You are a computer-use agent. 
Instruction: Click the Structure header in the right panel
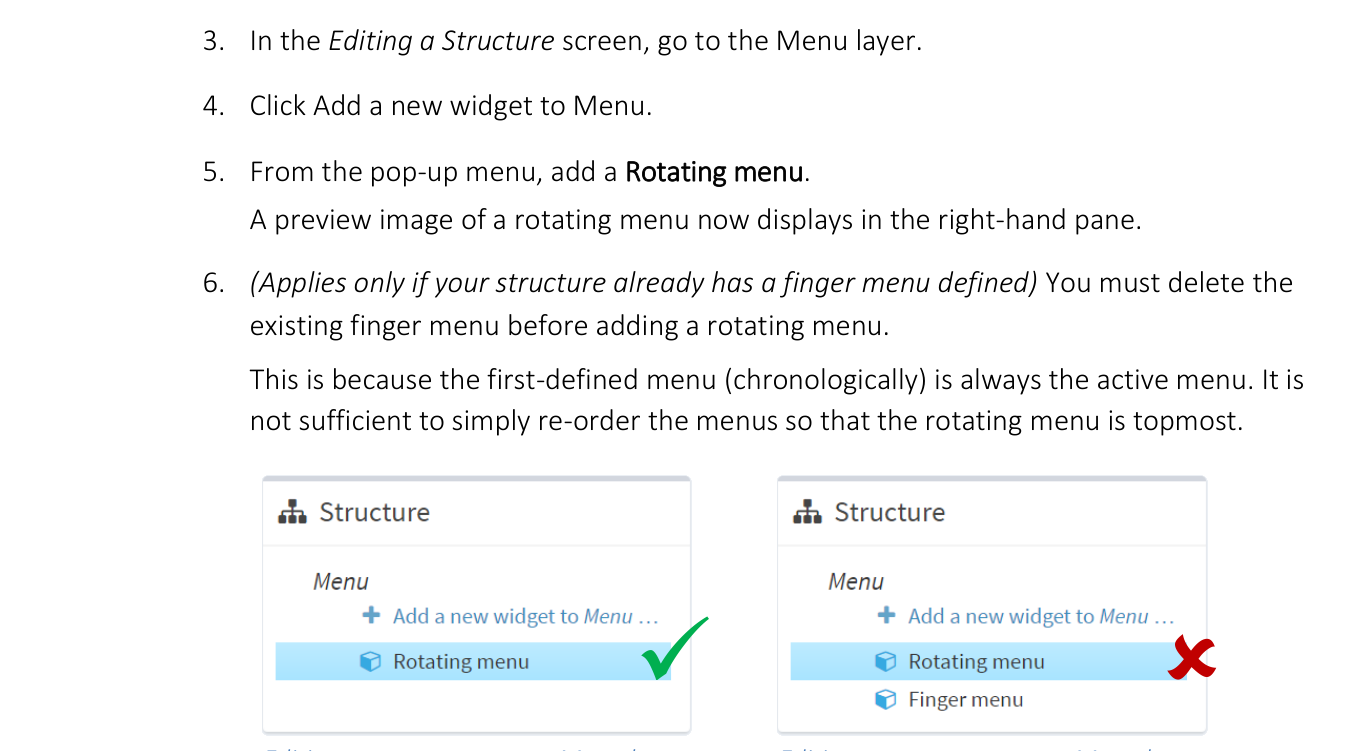(x=888, y=511)
